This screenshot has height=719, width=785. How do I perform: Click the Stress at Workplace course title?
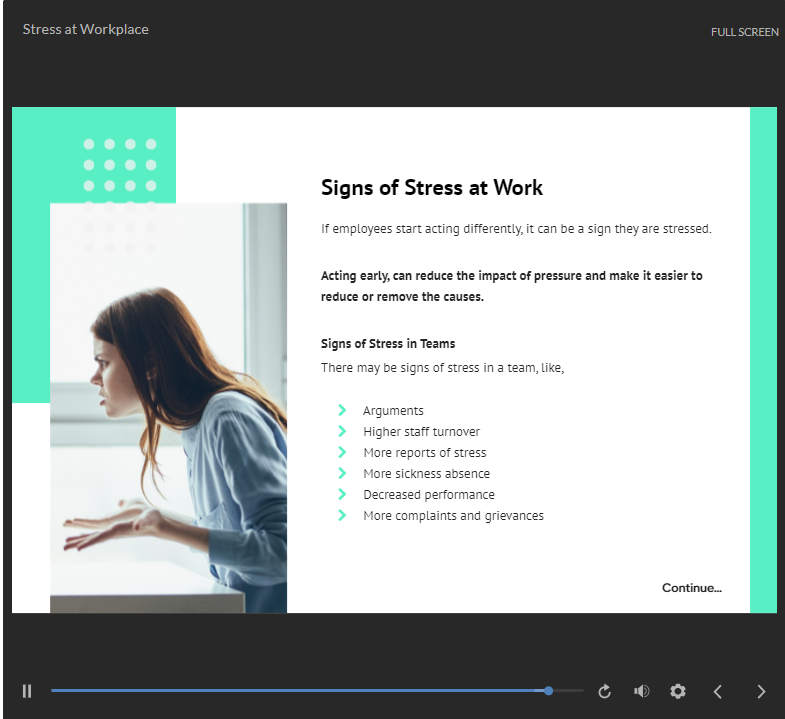pos(85,29)
